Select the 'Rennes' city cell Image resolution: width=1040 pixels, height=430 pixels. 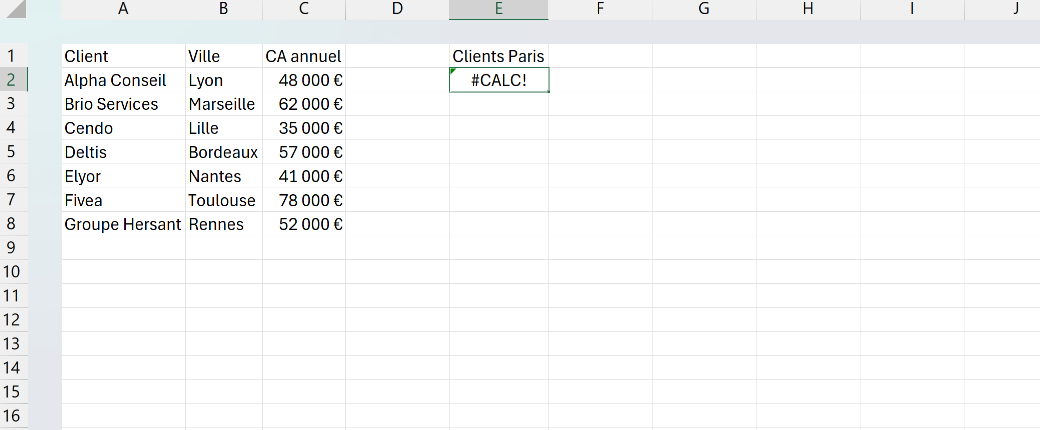224,224
